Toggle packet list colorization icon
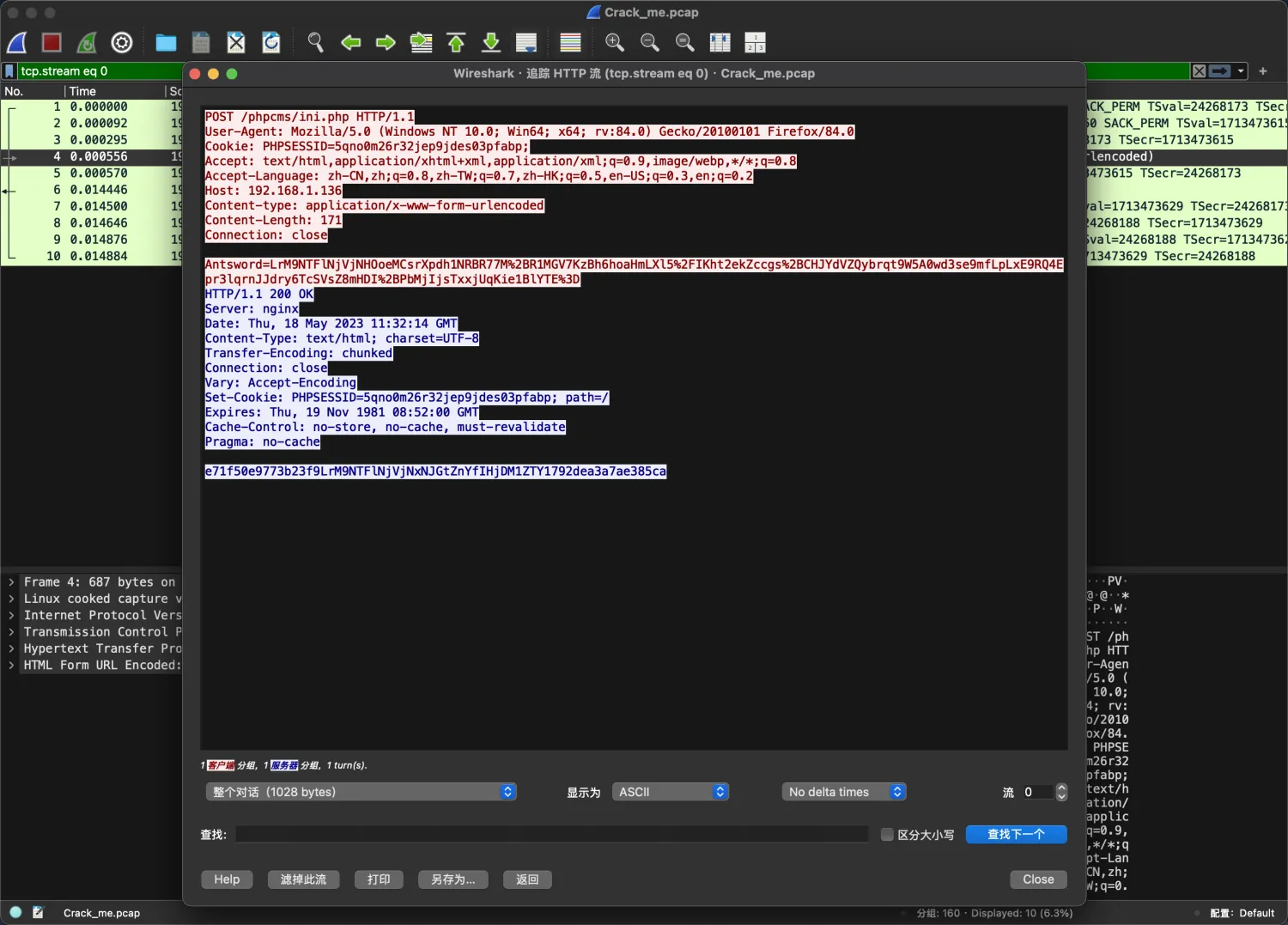 570,42
